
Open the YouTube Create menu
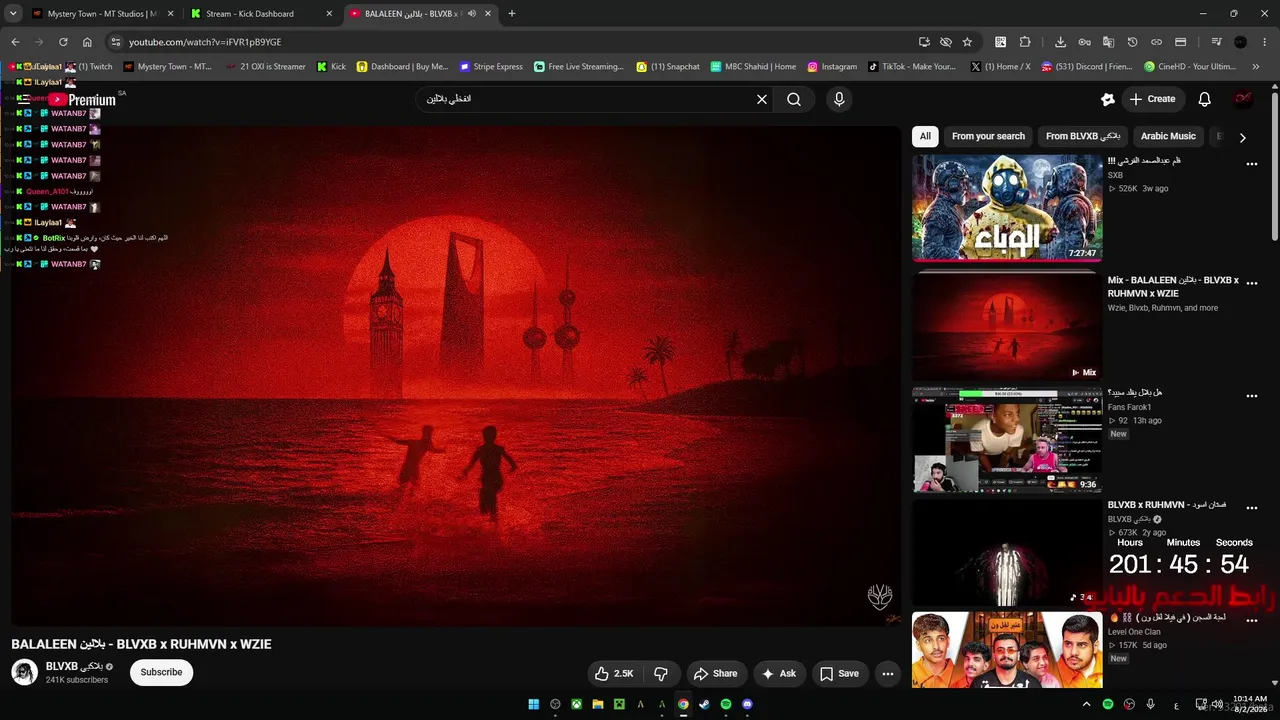click(1152, 99)
